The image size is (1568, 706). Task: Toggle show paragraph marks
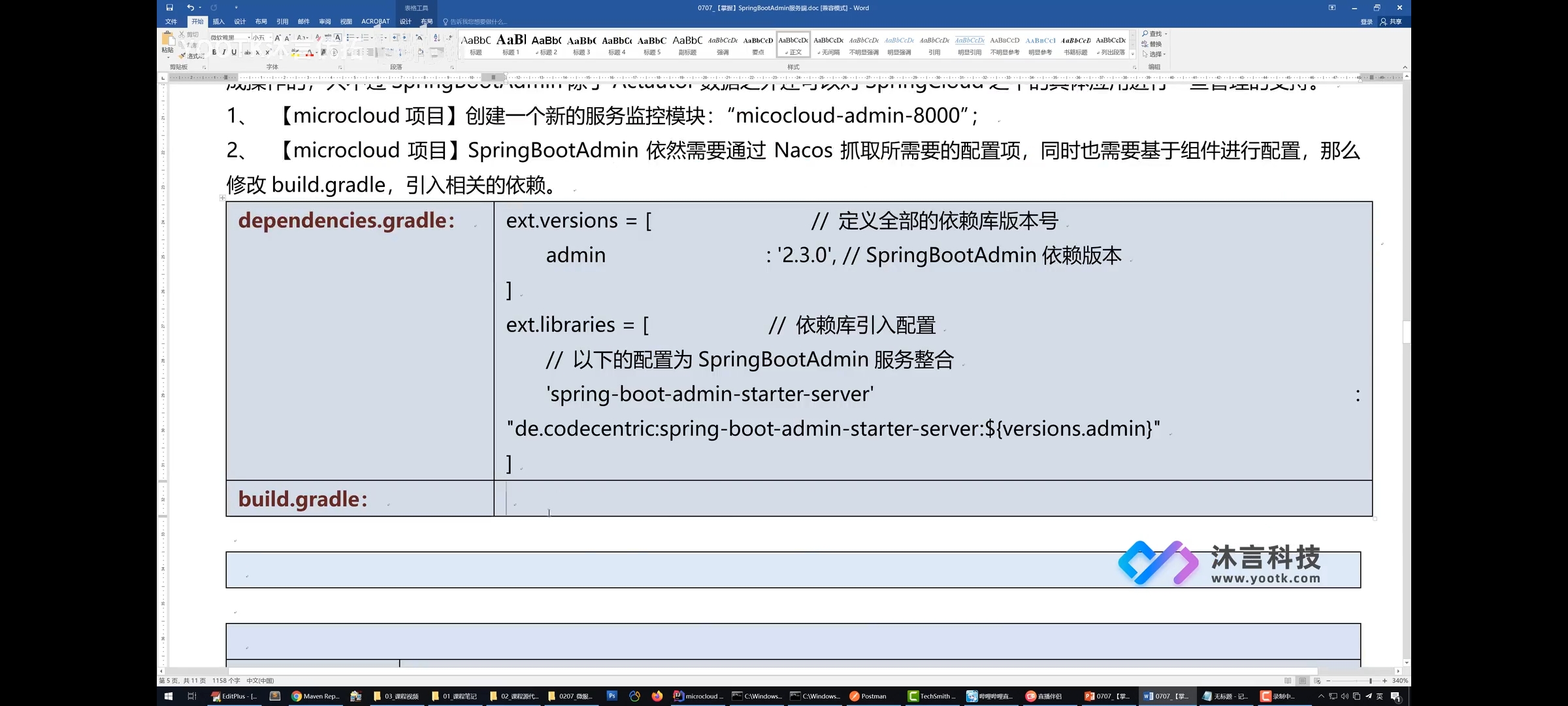pos(449,38)
